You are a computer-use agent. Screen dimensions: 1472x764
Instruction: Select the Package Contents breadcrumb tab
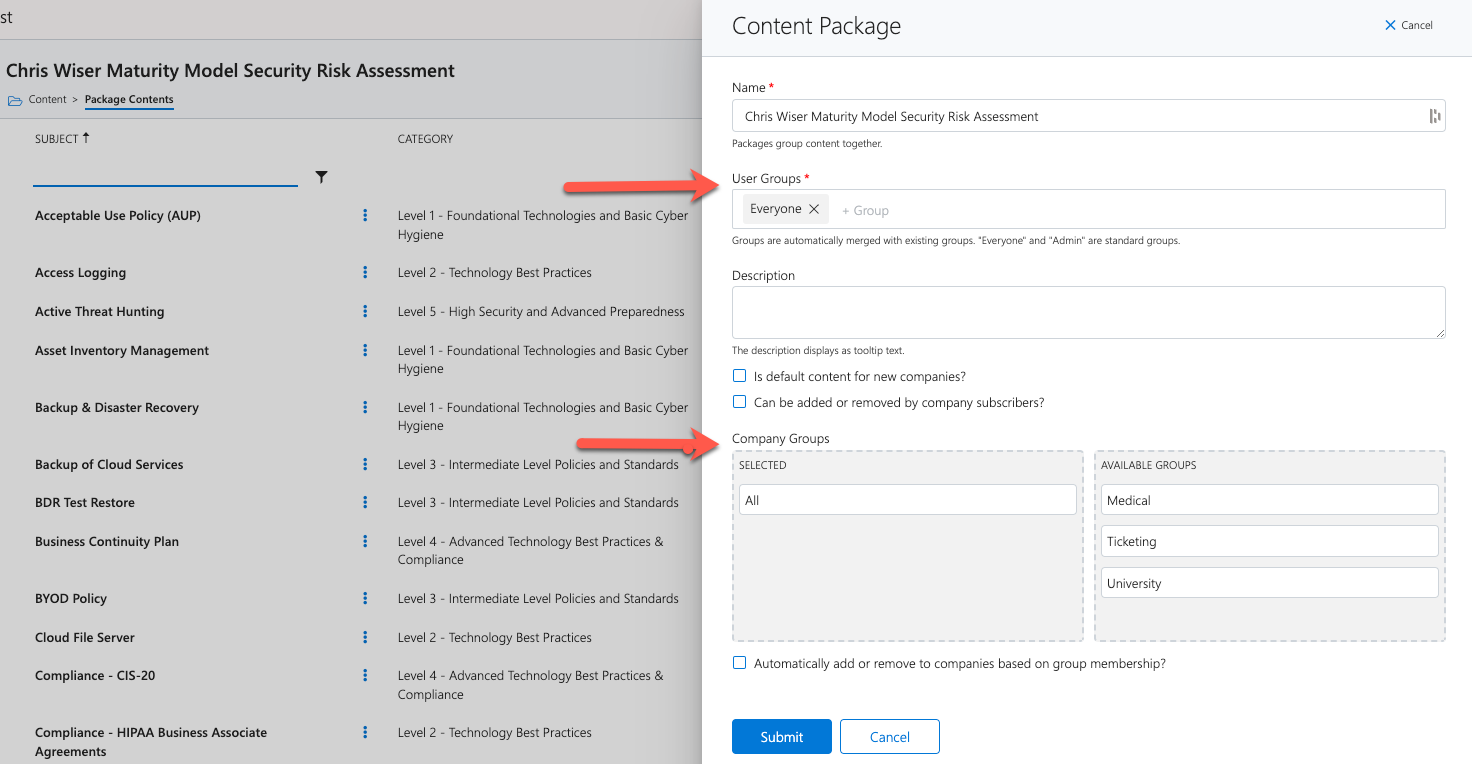(x=129, y=99)
